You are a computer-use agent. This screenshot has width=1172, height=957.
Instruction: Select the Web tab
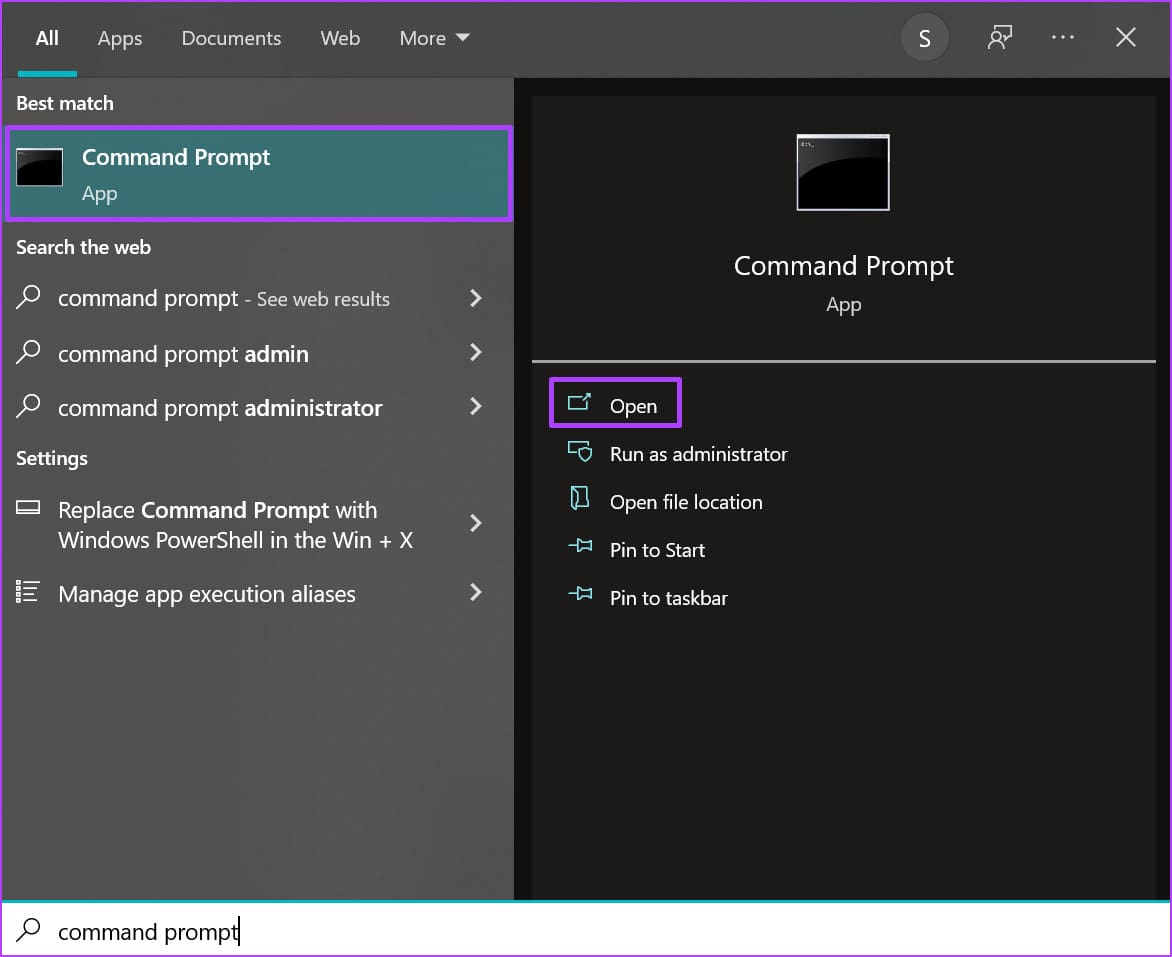click(x=340, y=38)
